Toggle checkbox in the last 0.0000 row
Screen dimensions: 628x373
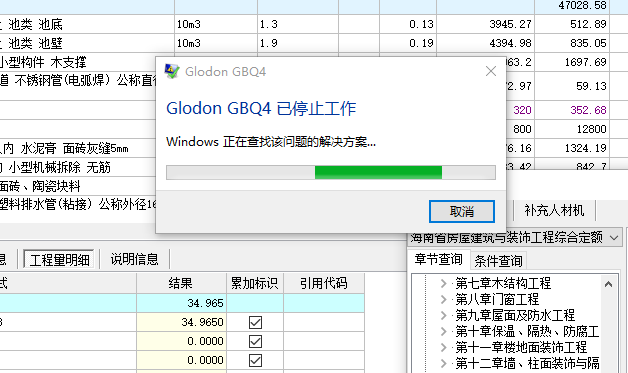coord(255,360)
